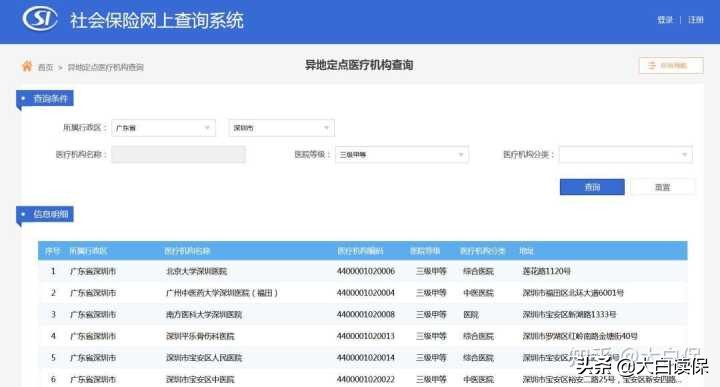This screenshot has width=720, height=387.
Task: Click 中医医院 category cell in row 2
Action: 478,293
